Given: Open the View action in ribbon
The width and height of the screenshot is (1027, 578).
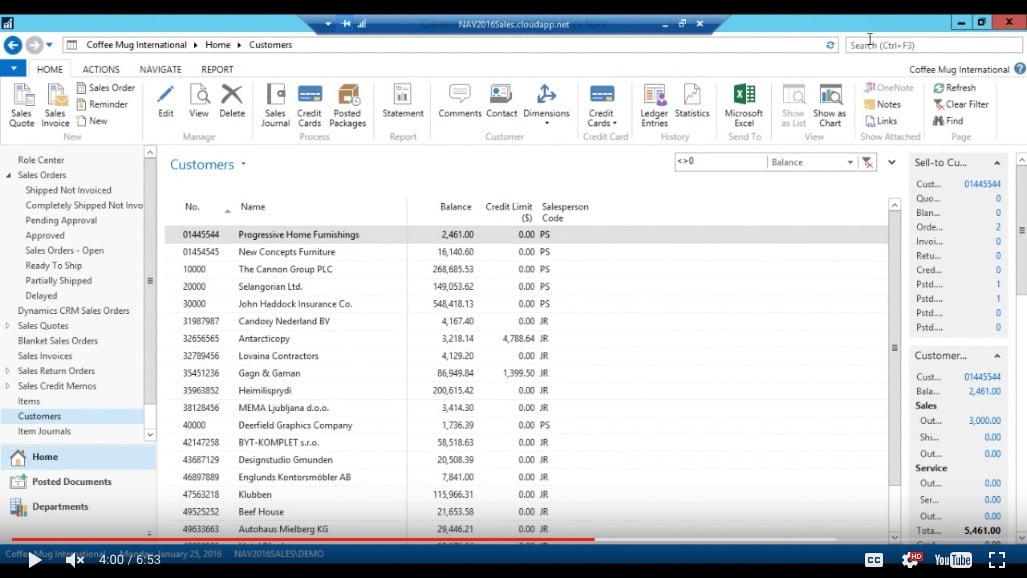Looking at the screenshot, I should coord(198,101).
